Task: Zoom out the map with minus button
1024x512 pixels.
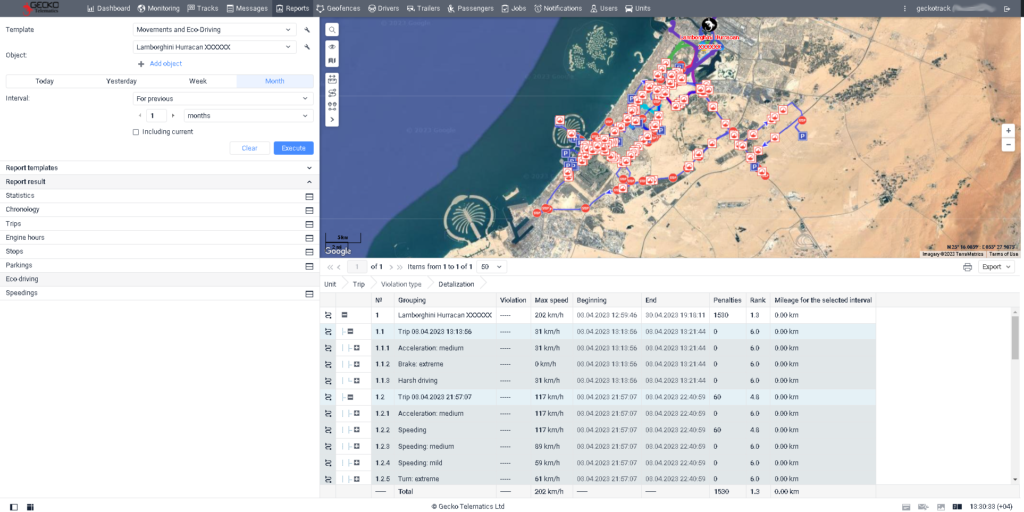Action: pos(1008,144)
